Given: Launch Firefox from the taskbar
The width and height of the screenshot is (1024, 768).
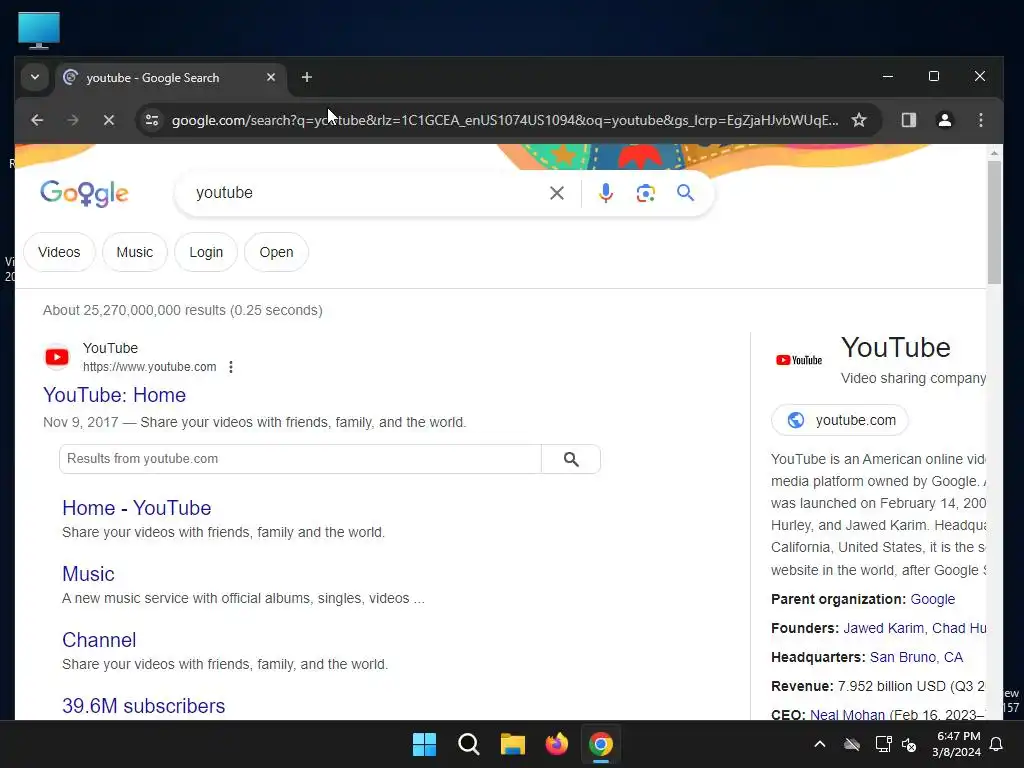Looking at the screenshot, I should coord(556,744).
